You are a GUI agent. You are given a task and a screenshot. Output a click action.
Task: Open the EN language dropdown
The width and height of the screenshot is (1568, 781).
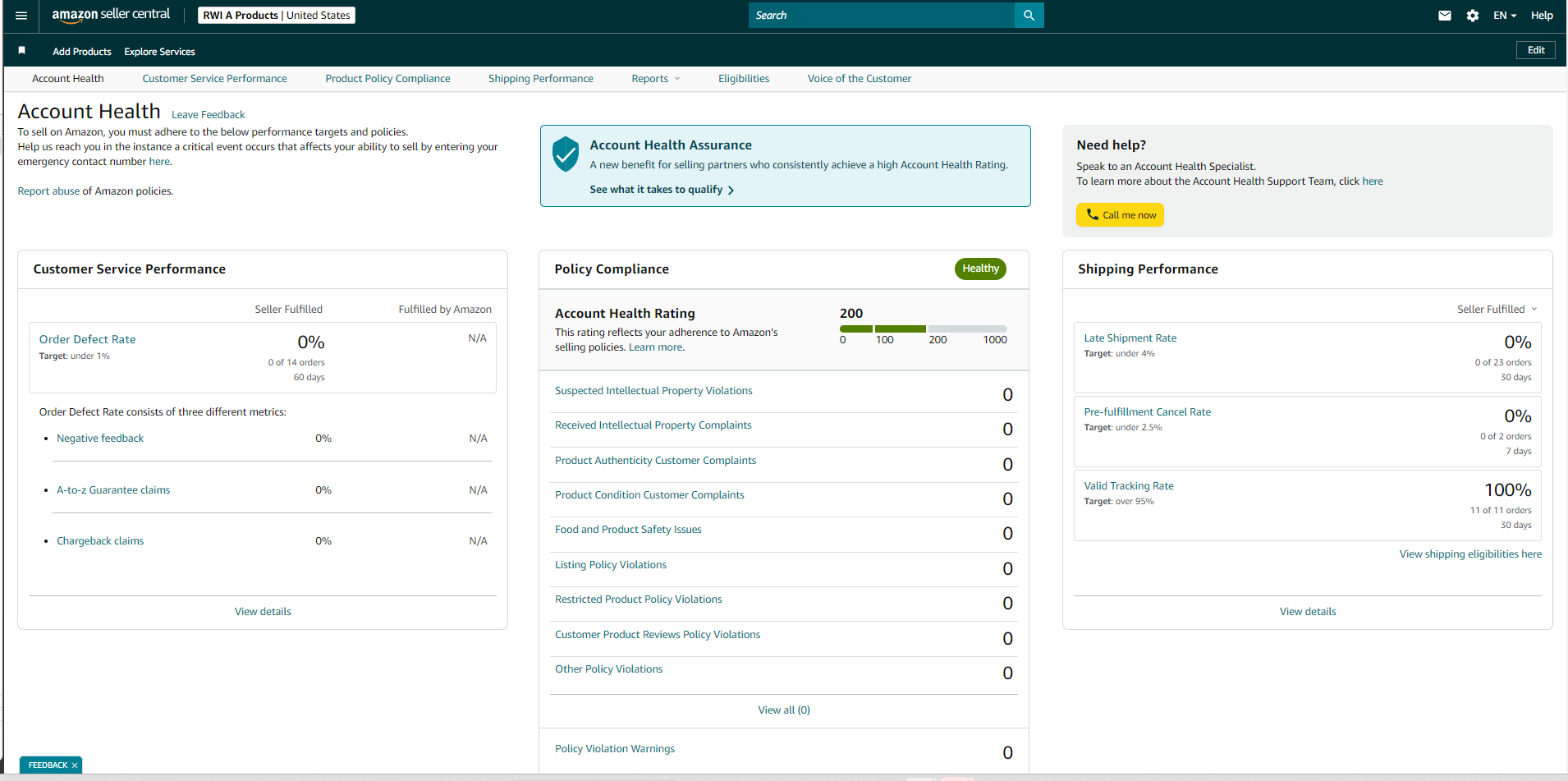tap(1505, 16)
